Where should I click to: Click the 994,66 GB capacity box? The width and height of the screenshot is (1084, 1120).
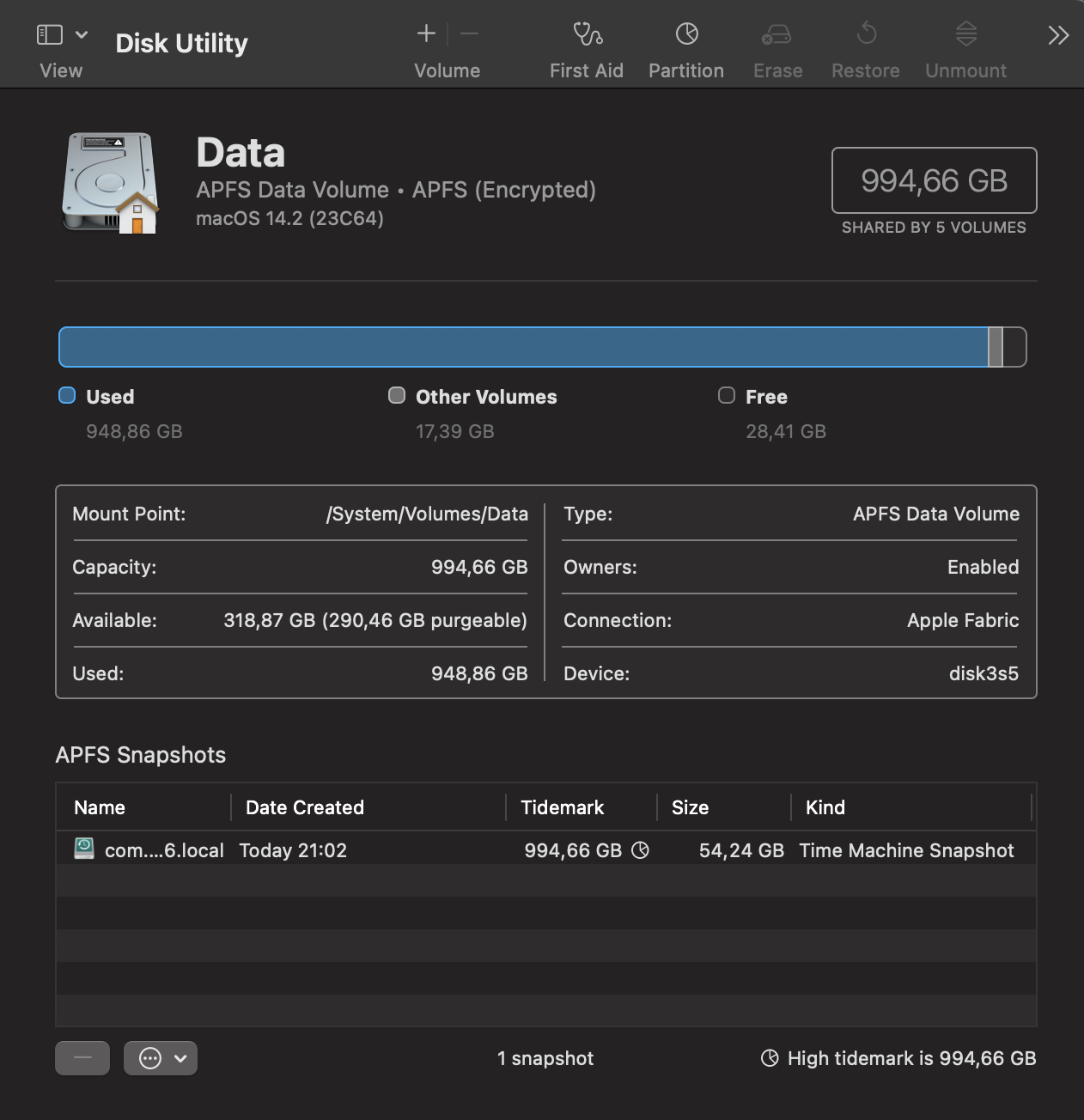point(935,180)
